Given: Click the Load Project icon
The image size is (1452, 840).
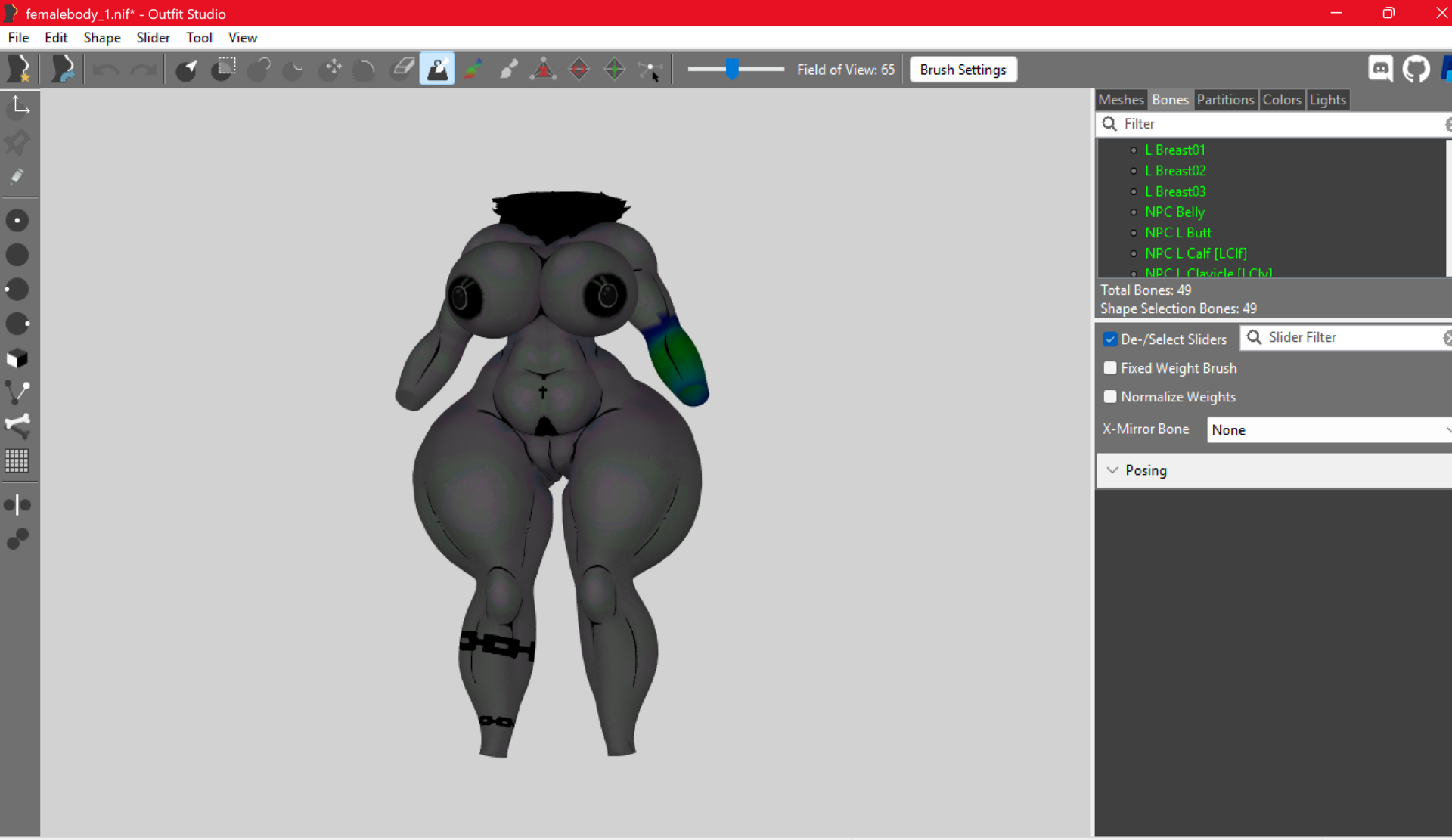Looking at the screenshot, I should 63,70.
